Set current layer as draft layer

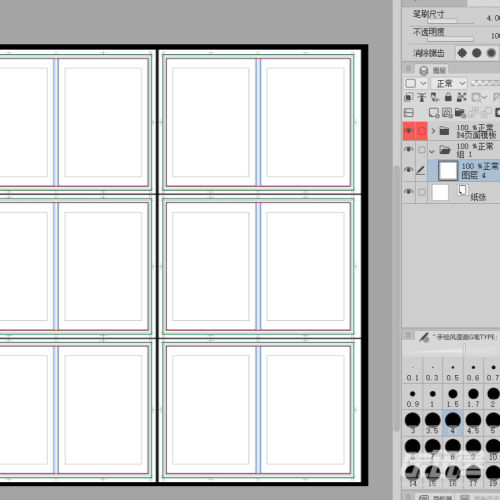click(x=435, y=97)
